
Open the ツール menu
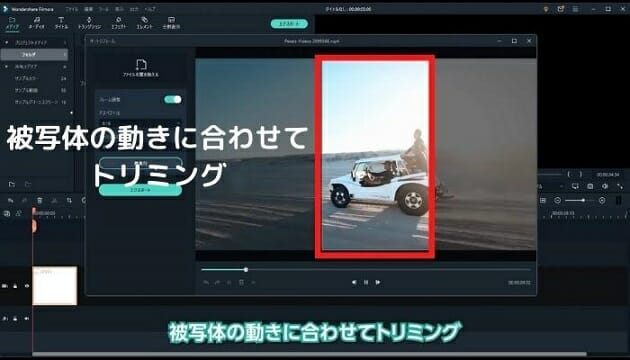pyautogui.click(x=104, y=9)
